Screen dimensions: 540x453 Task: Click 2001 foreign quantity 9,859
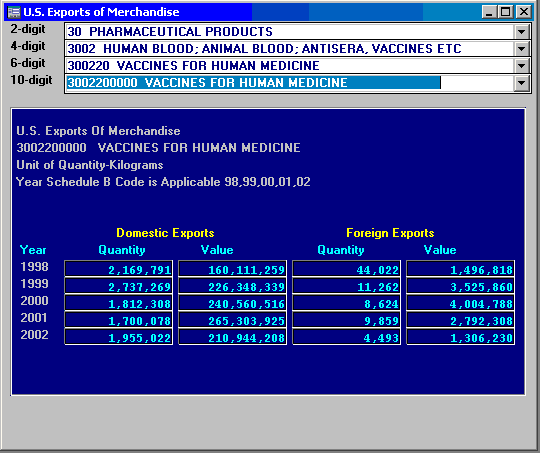point(346,320)
